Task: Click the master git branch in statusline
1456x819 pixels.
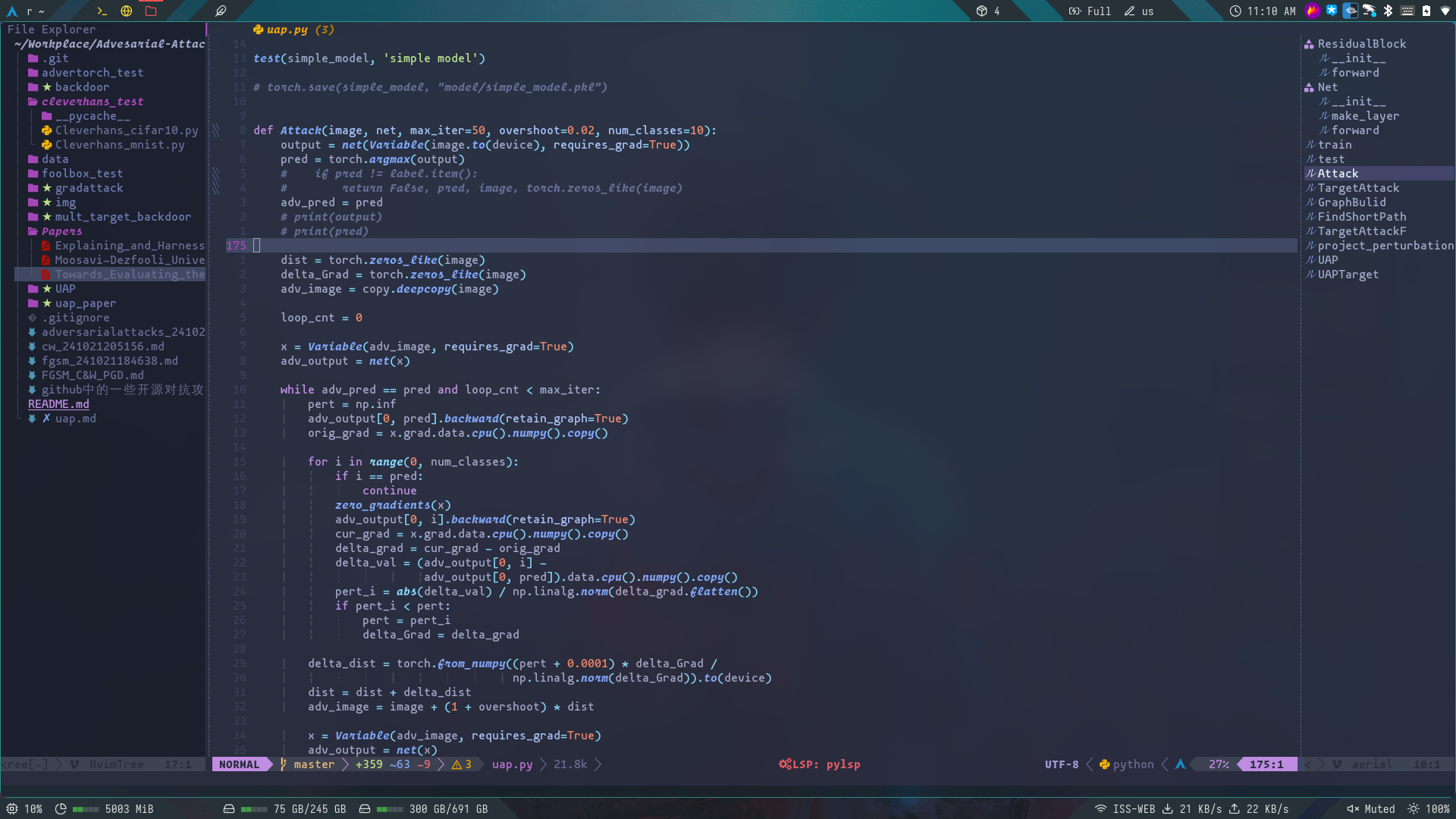Action: (x=313, y=764)
